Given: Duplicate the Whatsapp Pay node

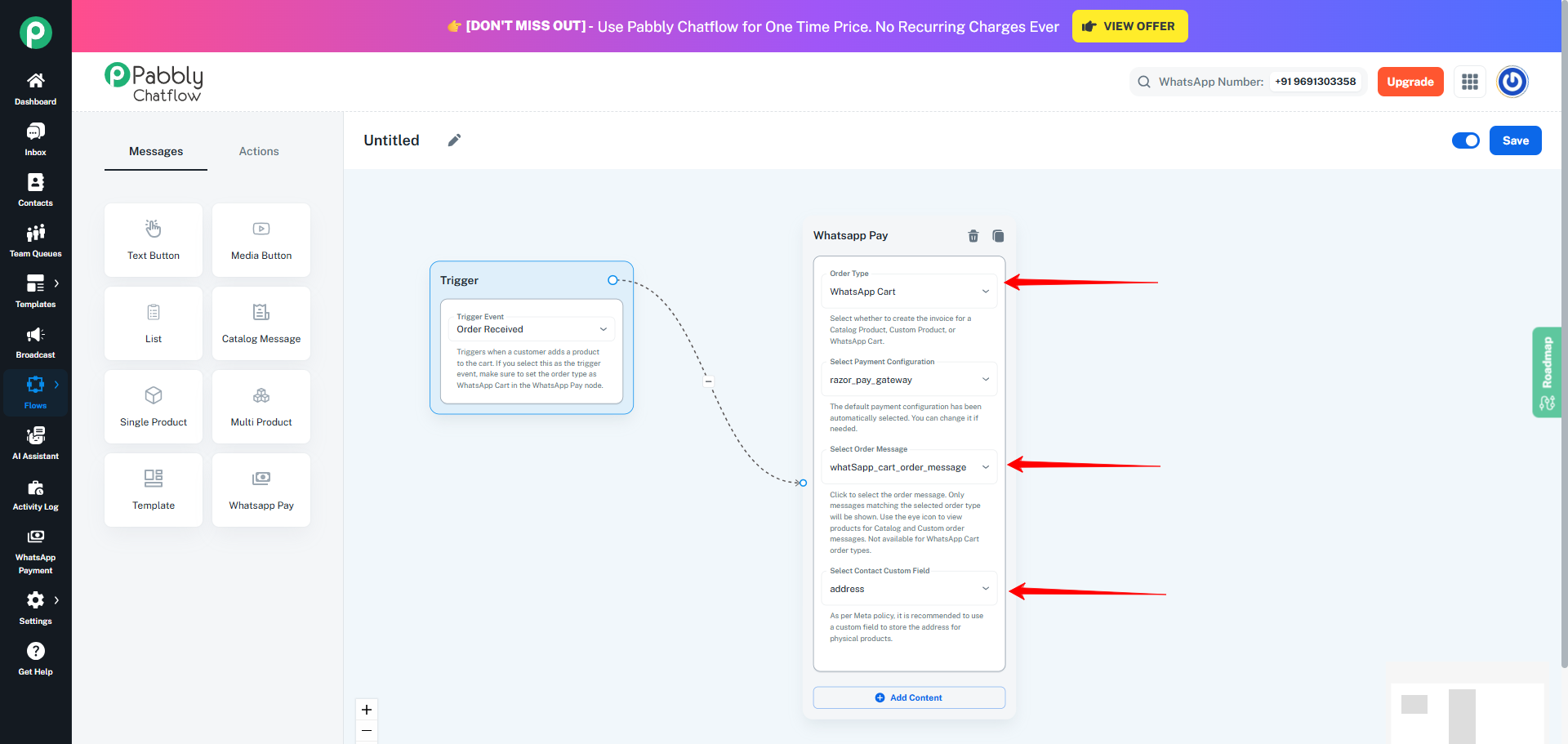Looking at the screenshot, I should coord(998,236).
